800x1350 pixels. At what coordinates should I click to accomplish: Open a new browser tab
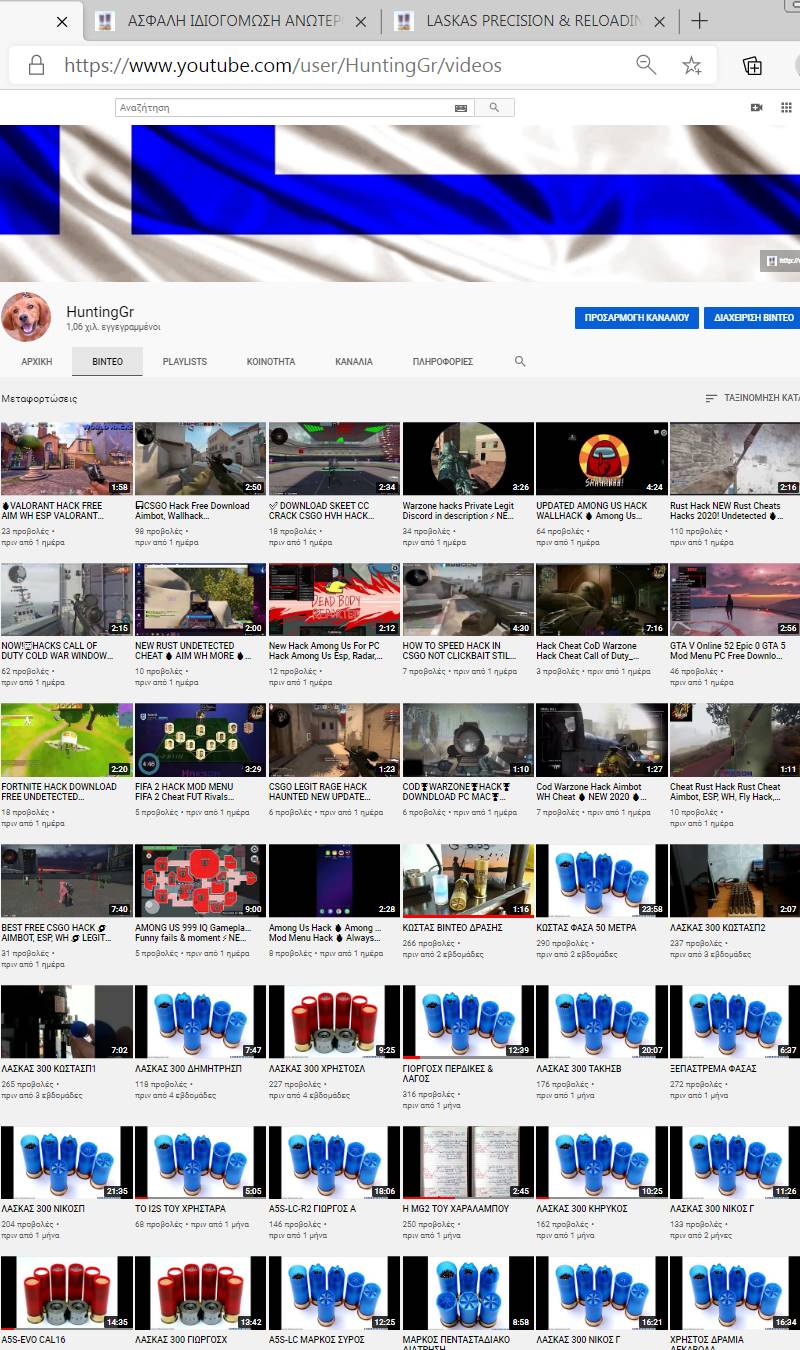700,21
